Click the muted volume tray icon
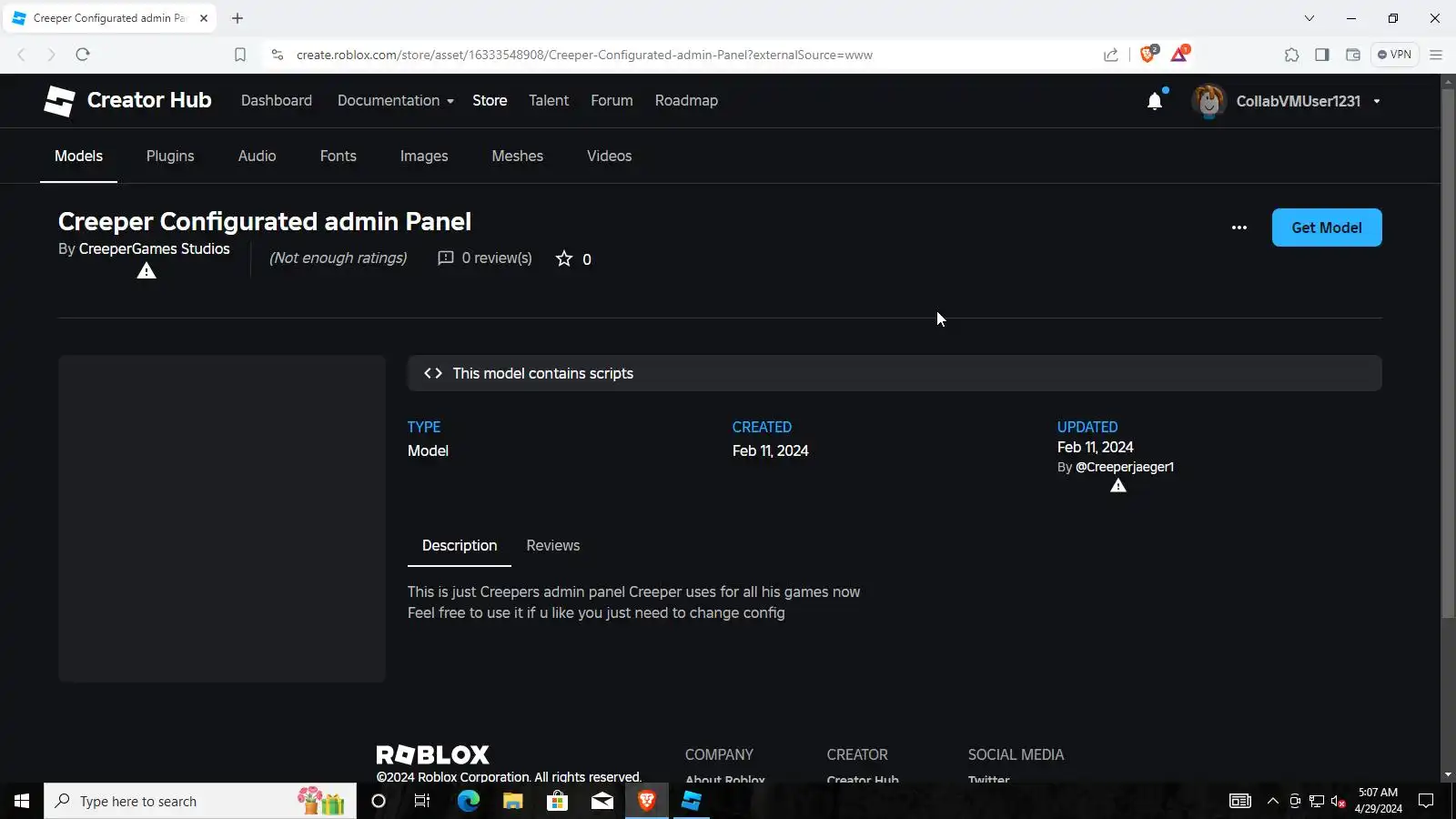The height and width of the screenshot is (819, 1456). (1338, 801)
